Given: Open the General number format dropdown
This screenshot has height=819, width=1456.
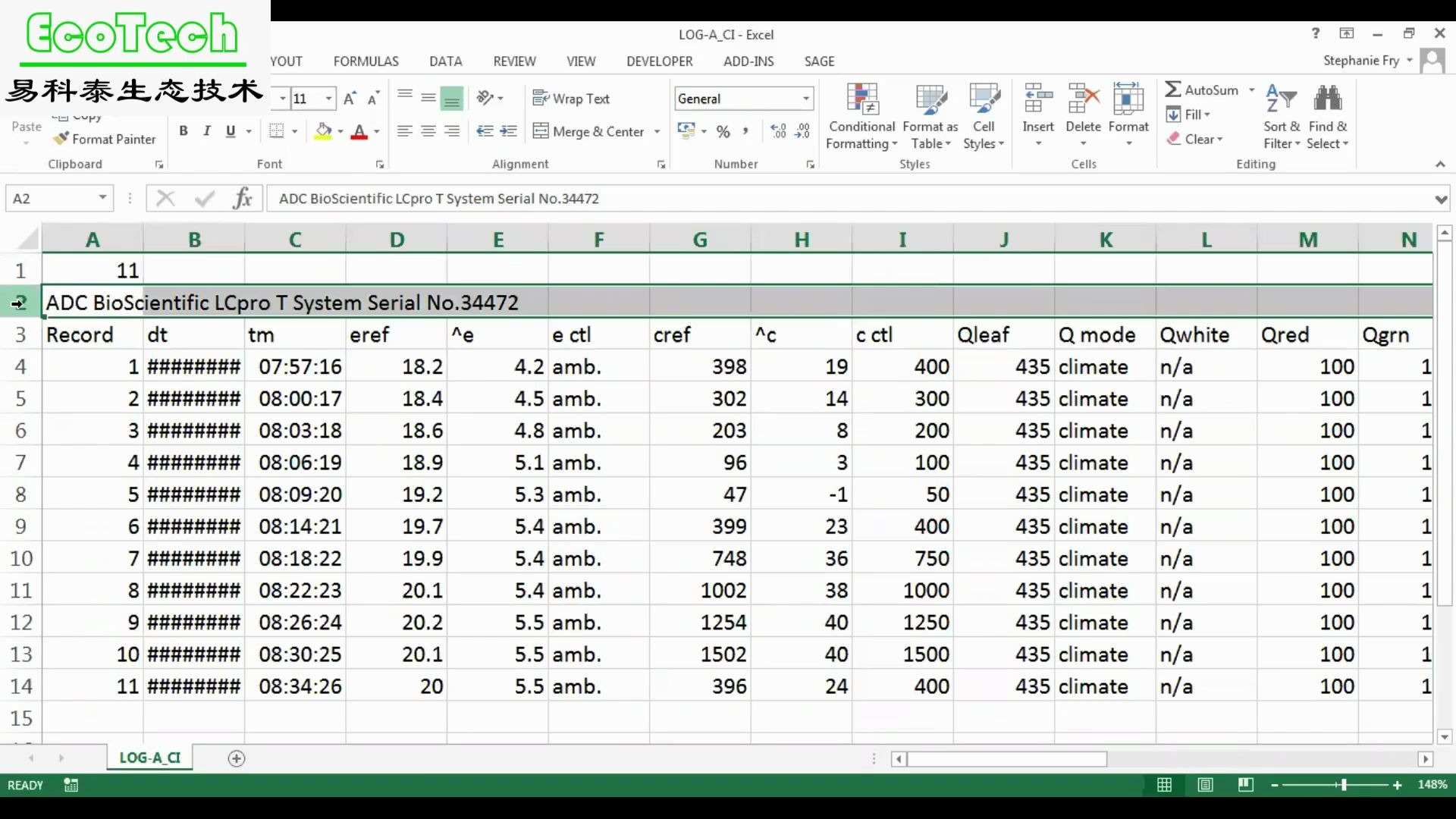Looking at the screenshot, I should 805,99.
